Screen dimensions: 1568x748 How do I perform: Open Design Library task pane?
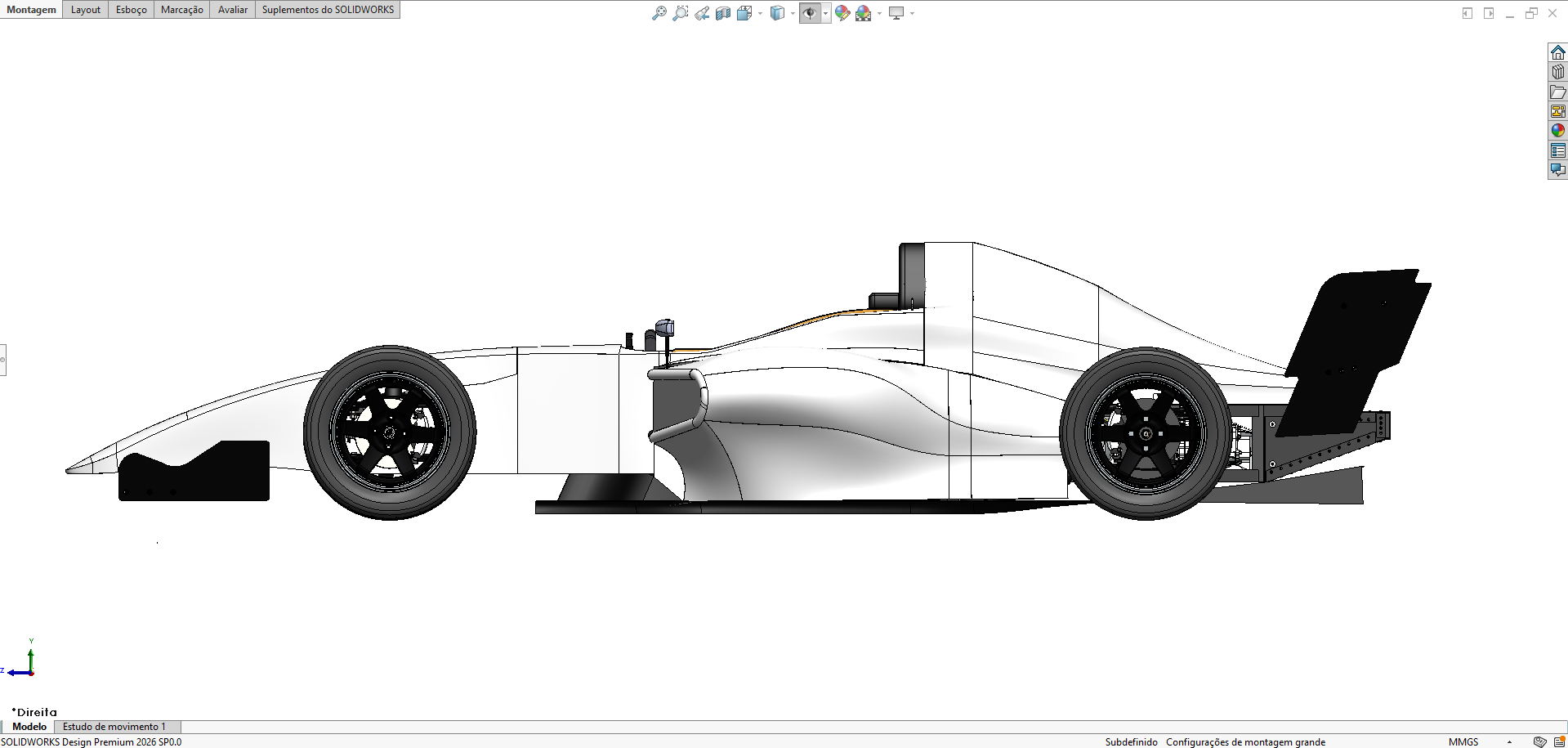click(1558, 72)
